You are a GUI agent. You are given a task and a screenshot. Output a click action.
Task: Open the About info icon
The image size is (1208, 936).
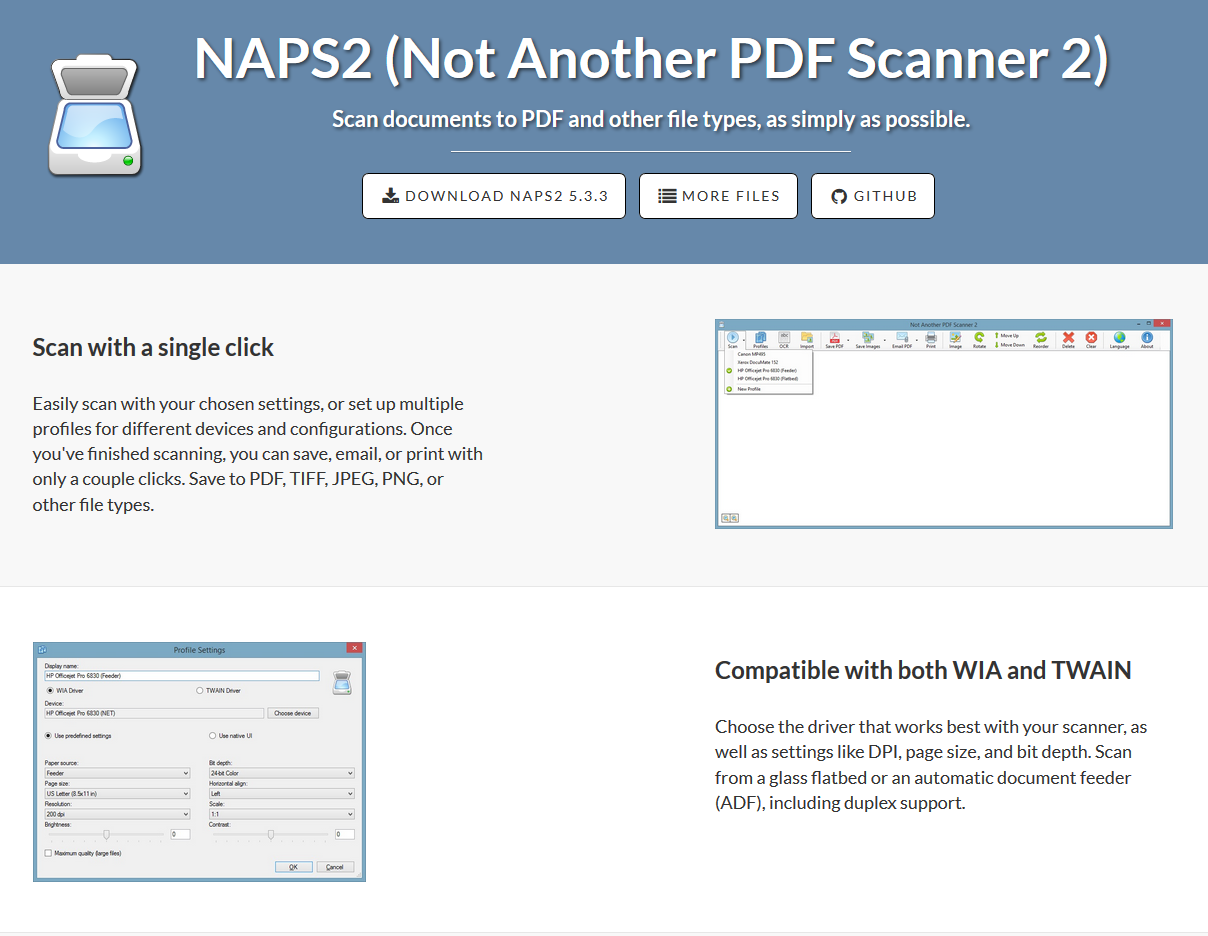1147,339
